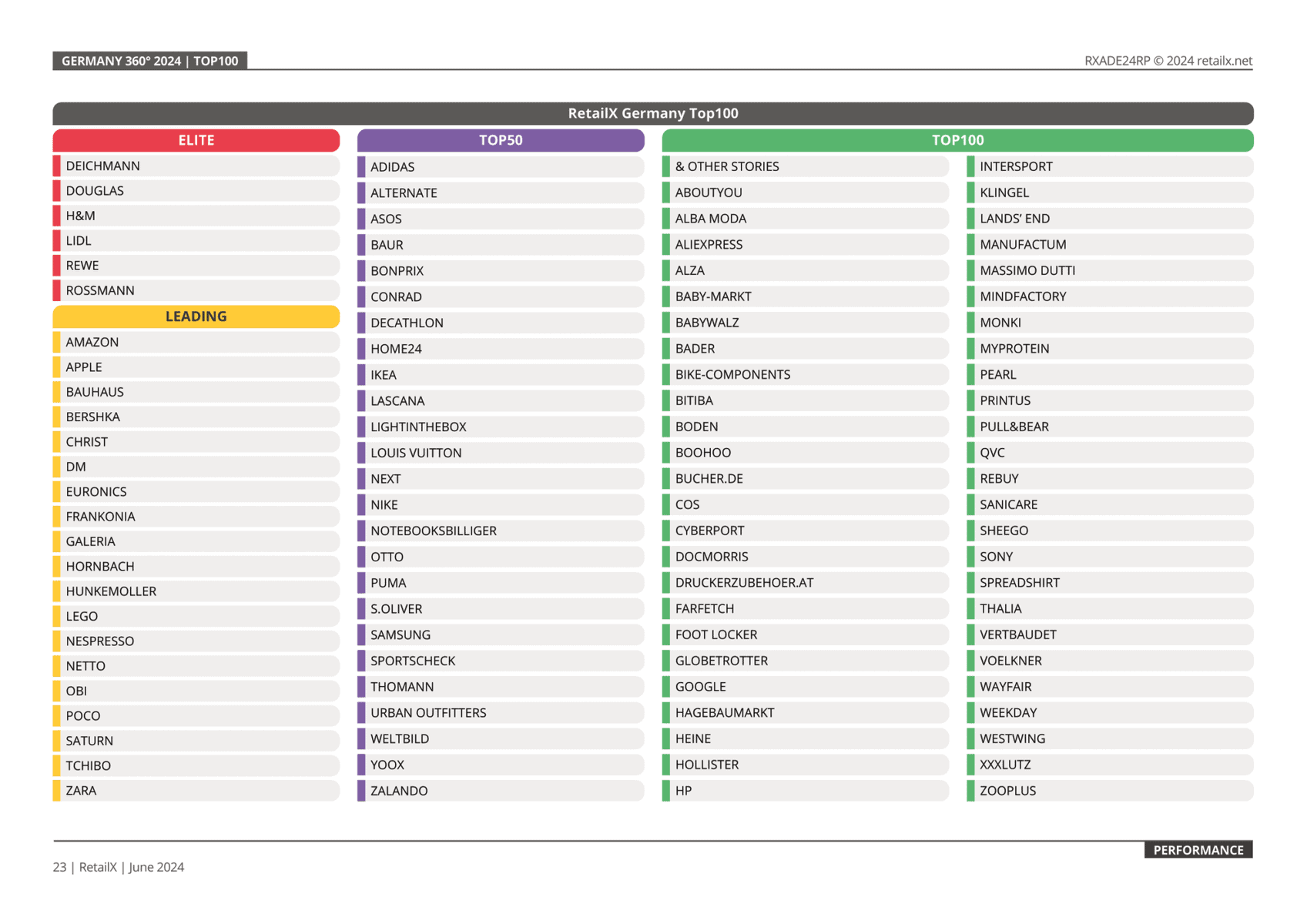Select WAYFAIR in the Top100 list
Image resolution: width=1307 pixels, height=924 pixels.
point(1110,687)
